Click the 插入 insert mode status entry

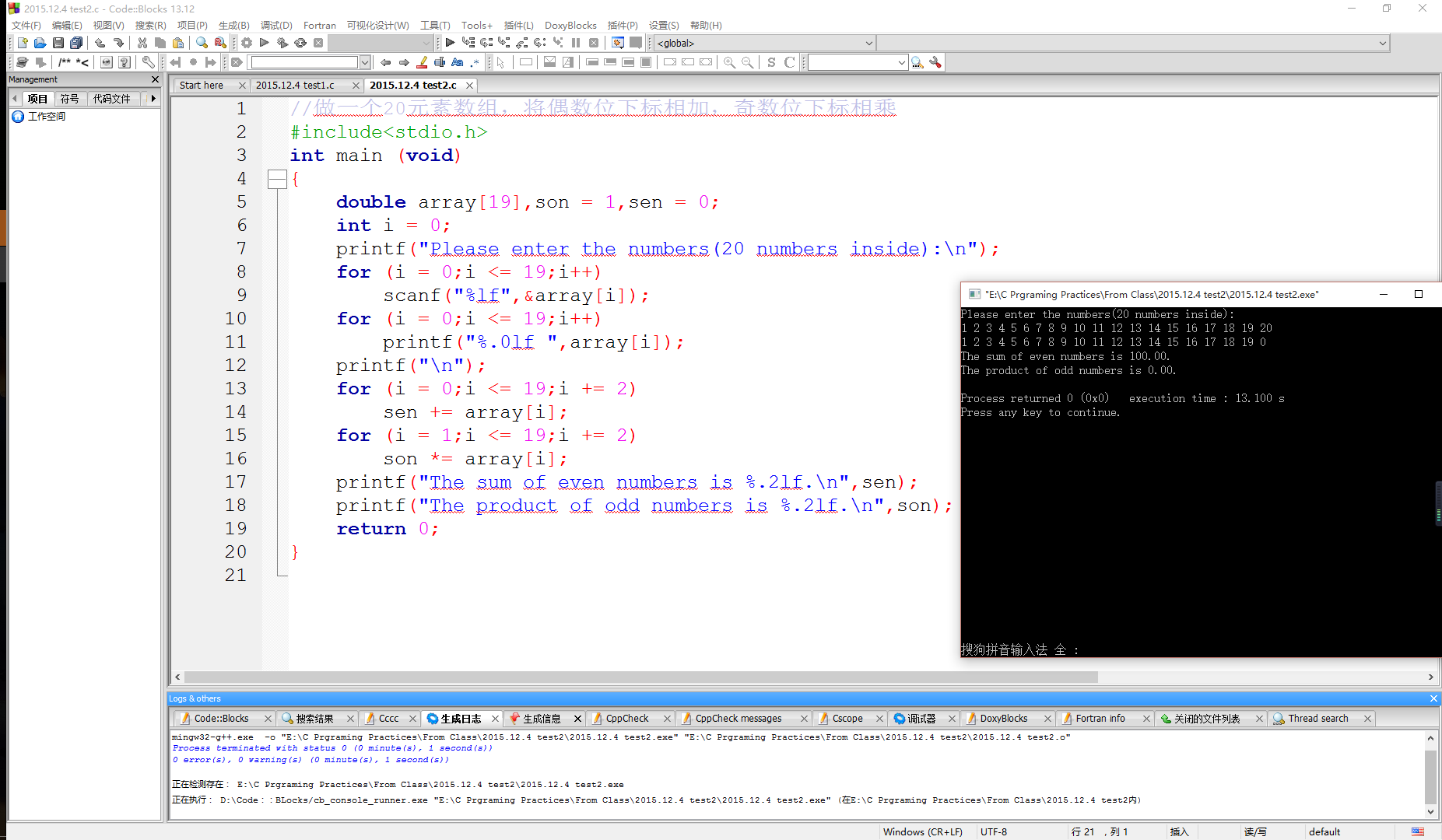1179,831
